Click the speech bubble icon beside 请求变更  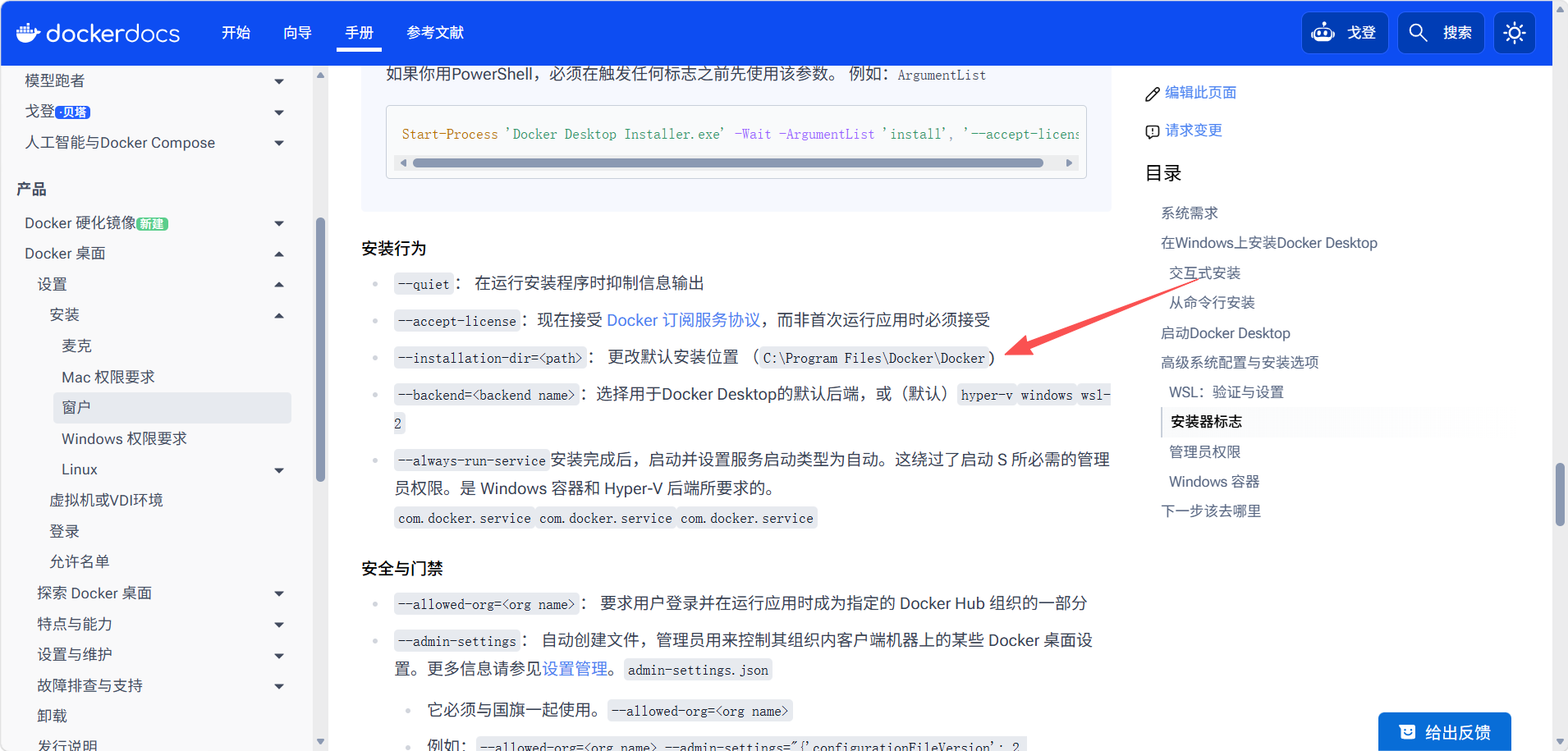click(1153, 131)
